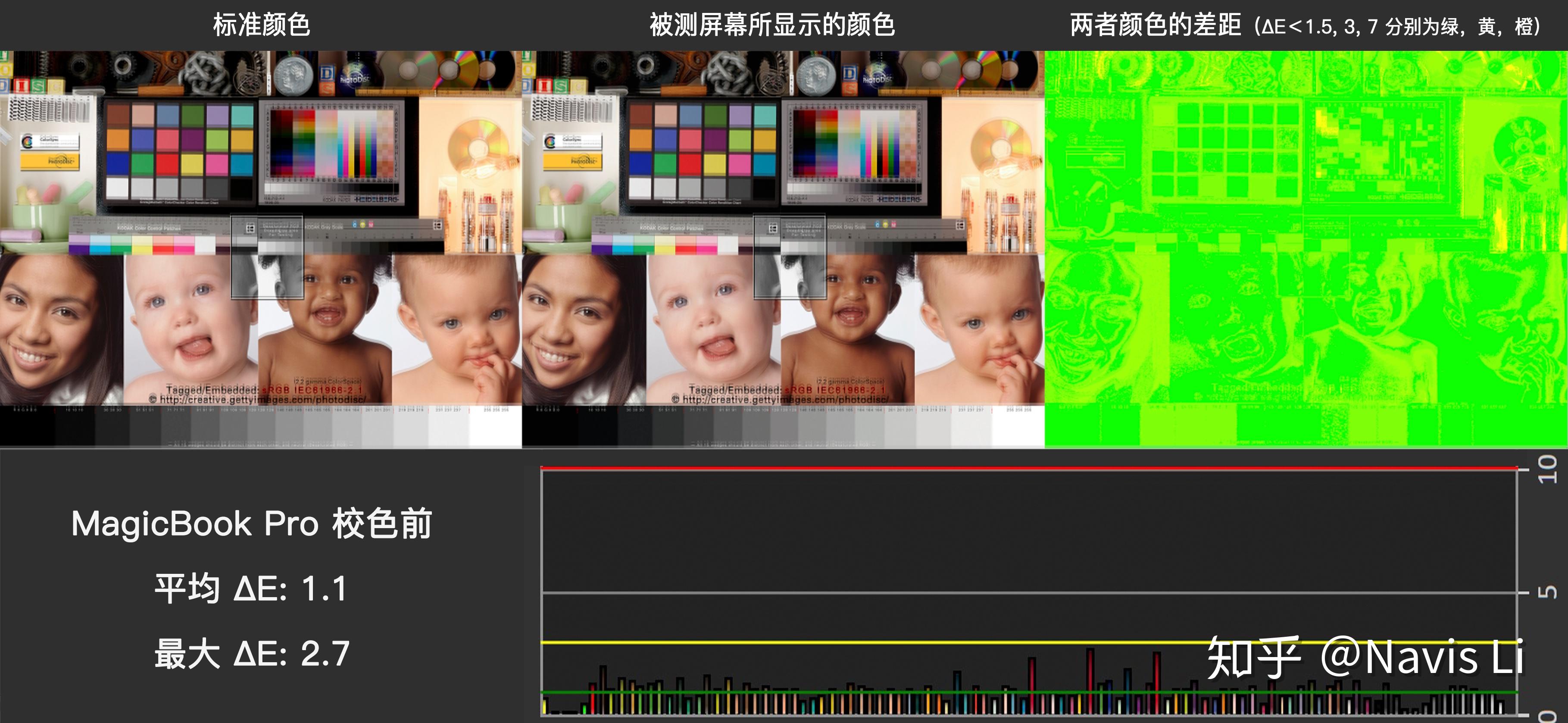This screenshot has height=723, width=1568.
Task: Click the 两者颜色的差距 heading
Action: pos(1155,25)
